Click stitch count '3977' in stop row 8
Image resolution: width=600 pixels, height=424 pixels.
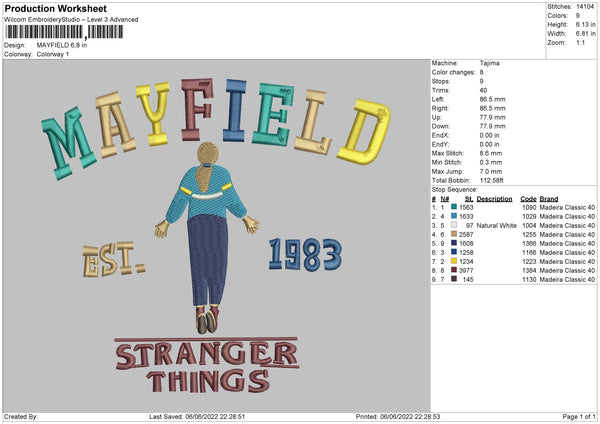pos(466,271)
